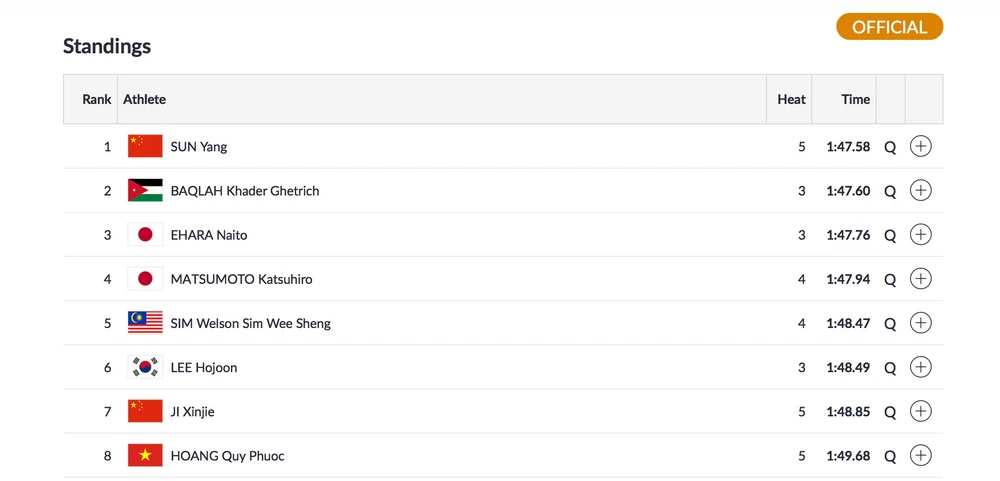Viewport: 1000px width, 481px height.
Task: Open athlete SUN Yang's name link
Action: [x=199, y=147]
